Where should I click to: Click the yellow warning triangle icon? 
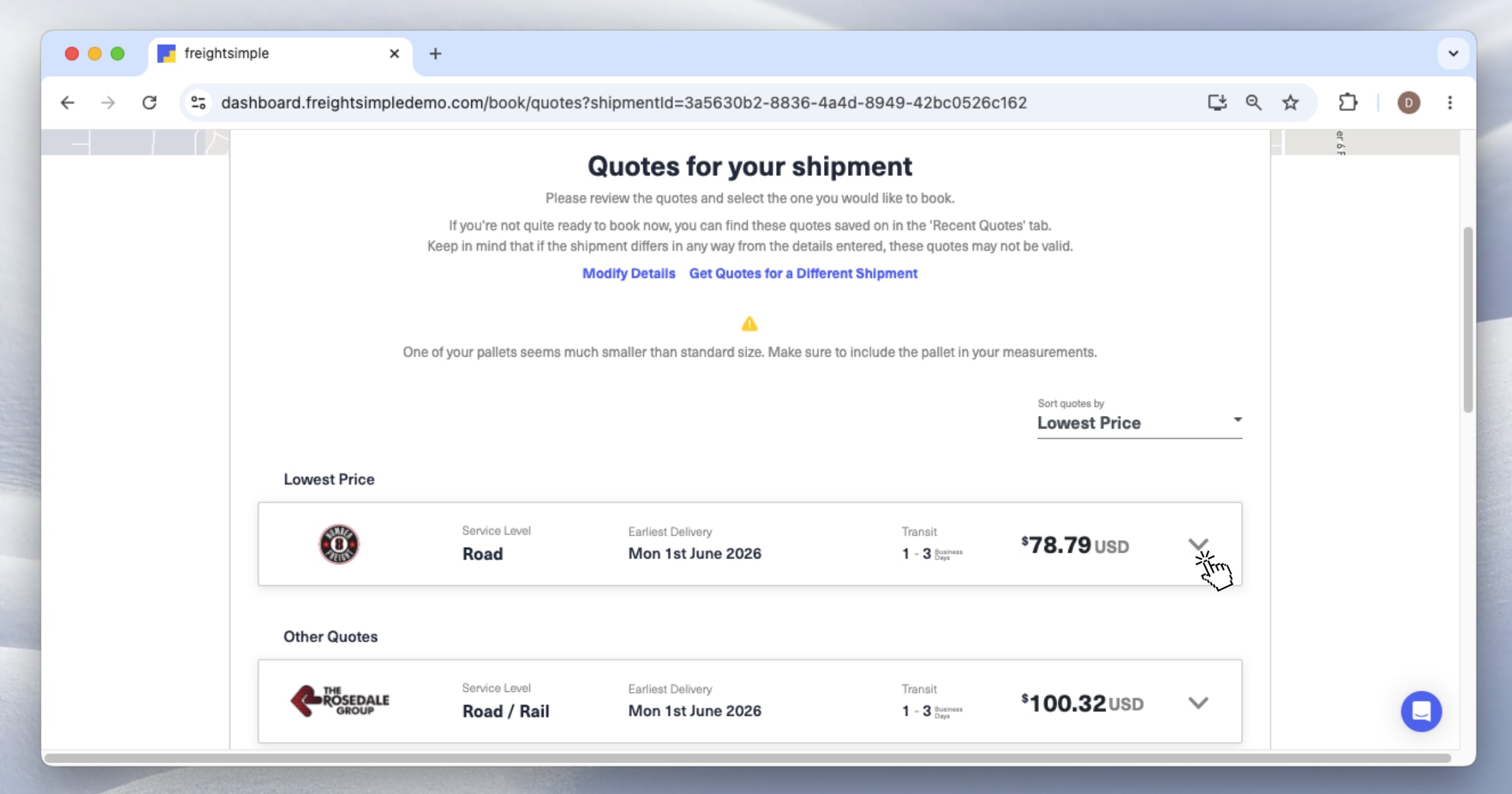749,324
